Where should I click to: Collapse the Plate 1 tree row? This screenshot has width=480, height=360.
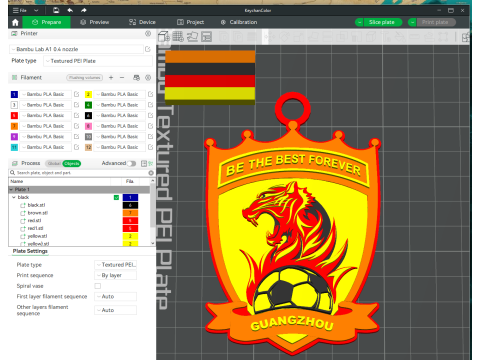11,189
